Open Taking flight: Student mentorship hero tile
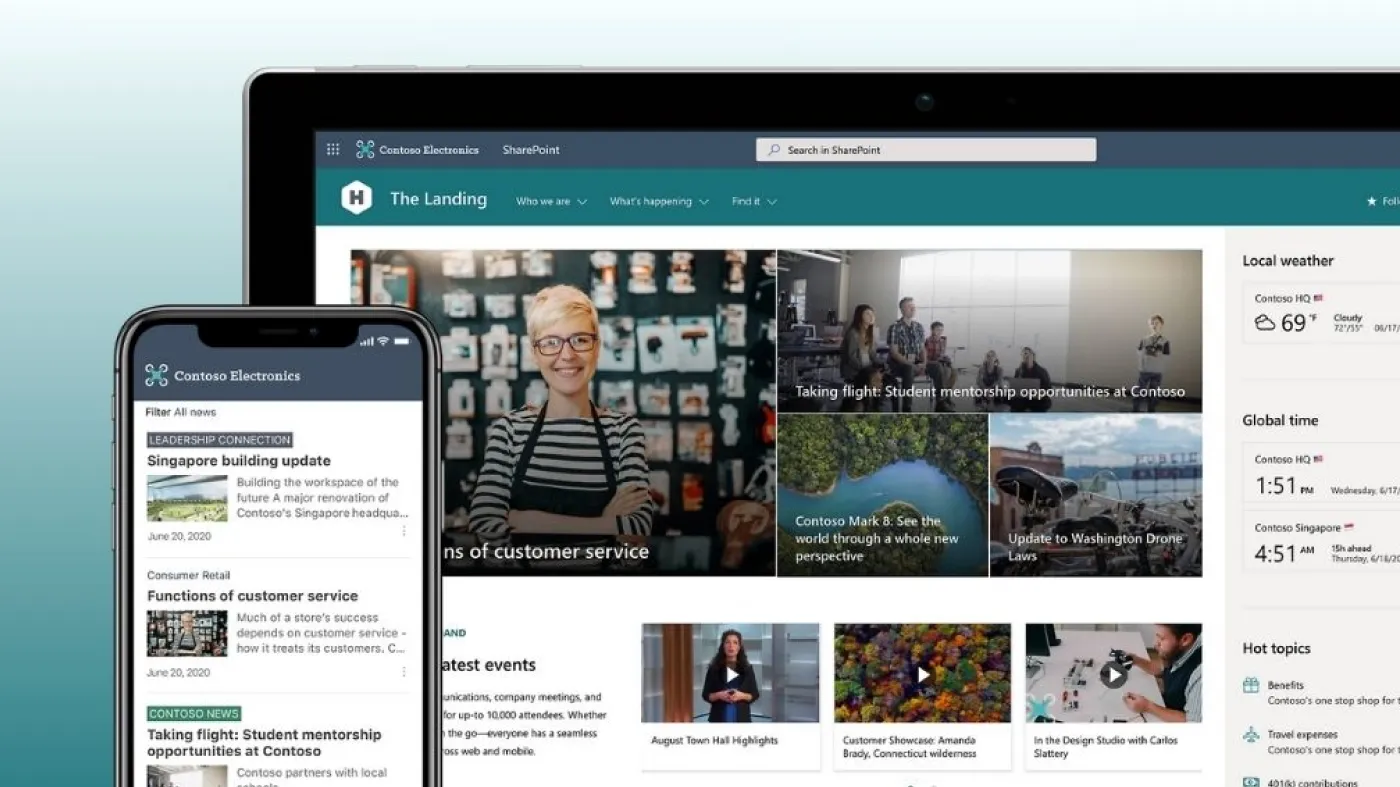Viewport: 1400px width, 787px height. (989, 331)
